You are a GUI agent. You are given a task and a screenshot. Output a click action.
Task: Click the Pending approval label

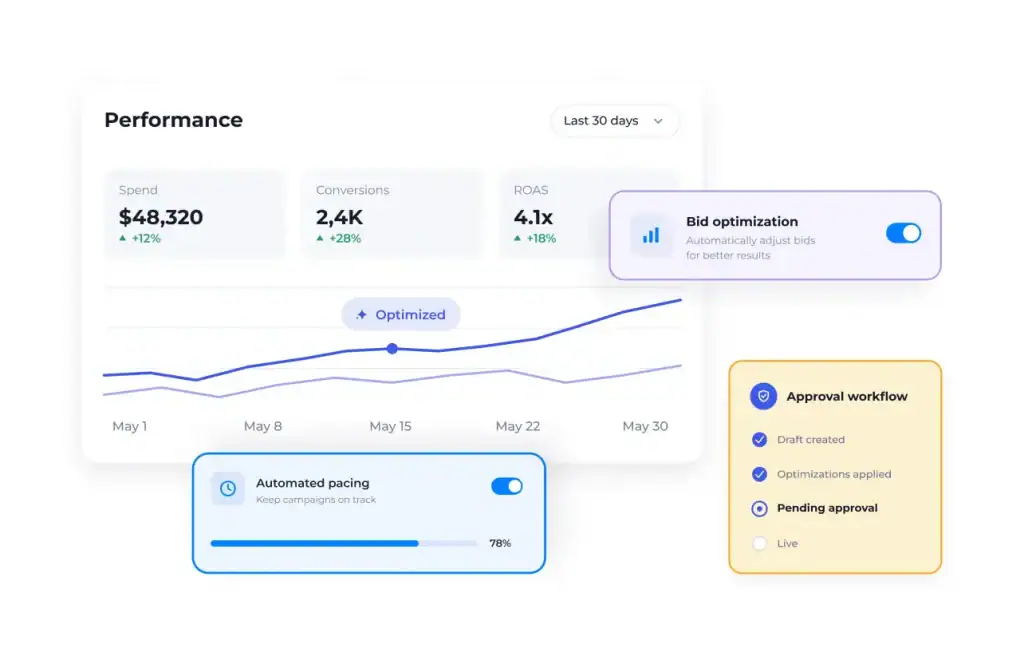pos(827,508)
